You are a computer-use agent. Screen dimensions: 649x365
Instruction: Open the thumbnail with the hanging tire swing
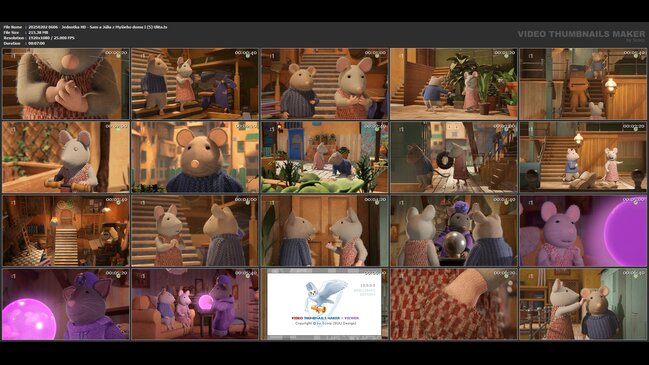(x=454, y=157)
